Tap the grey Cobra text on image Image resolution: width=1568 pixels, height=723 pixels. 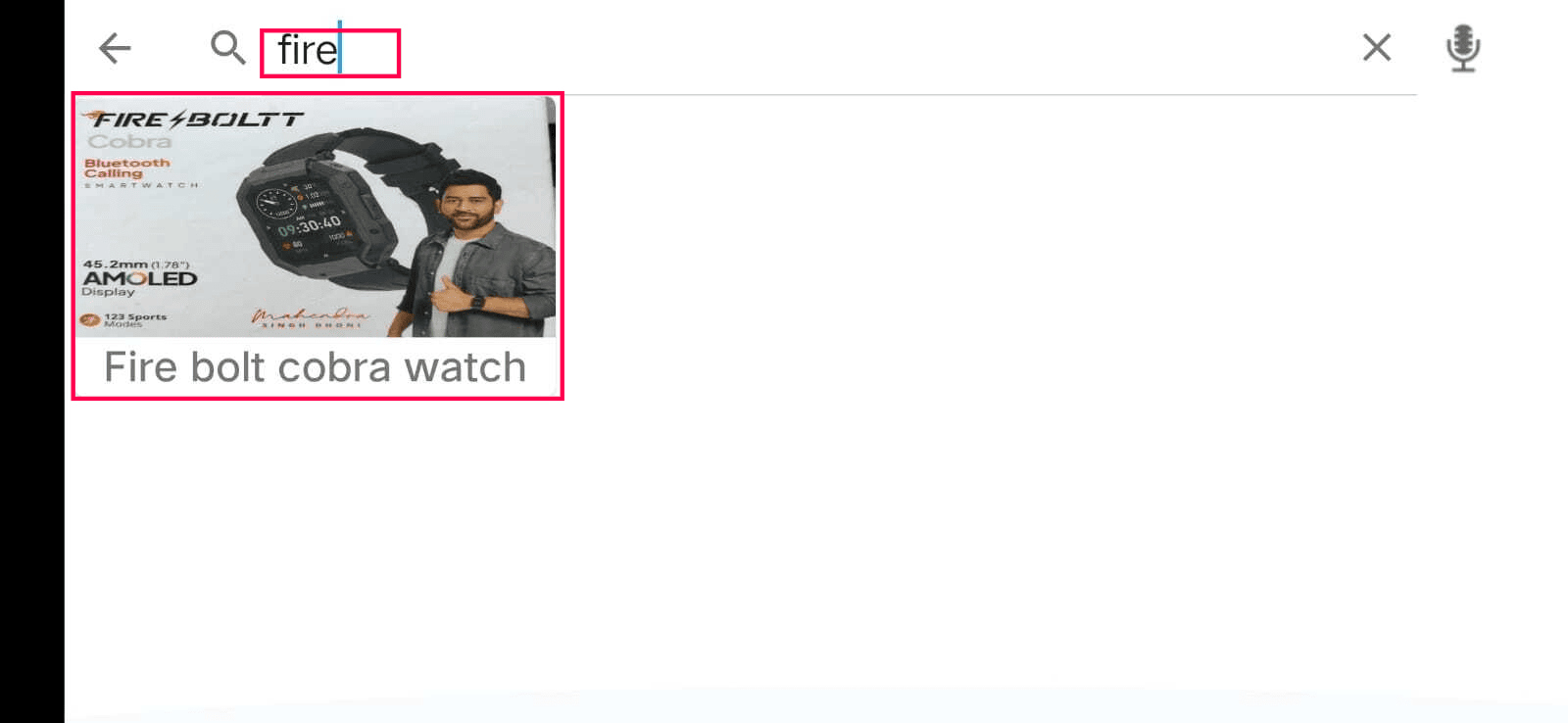[x=129, y=141]
